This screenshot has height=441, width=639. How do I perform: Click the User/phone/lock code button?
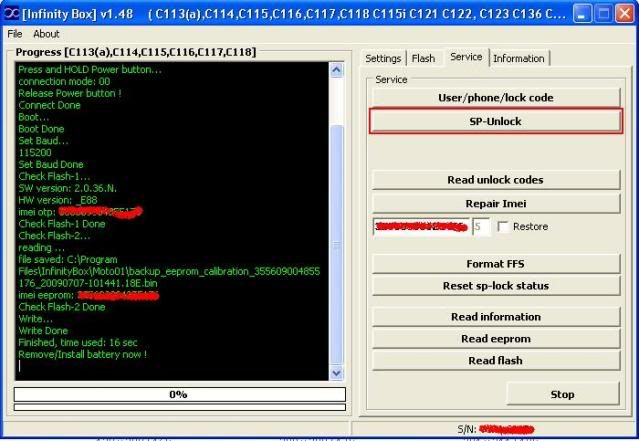pyautogui.click(x=496, y=98)
